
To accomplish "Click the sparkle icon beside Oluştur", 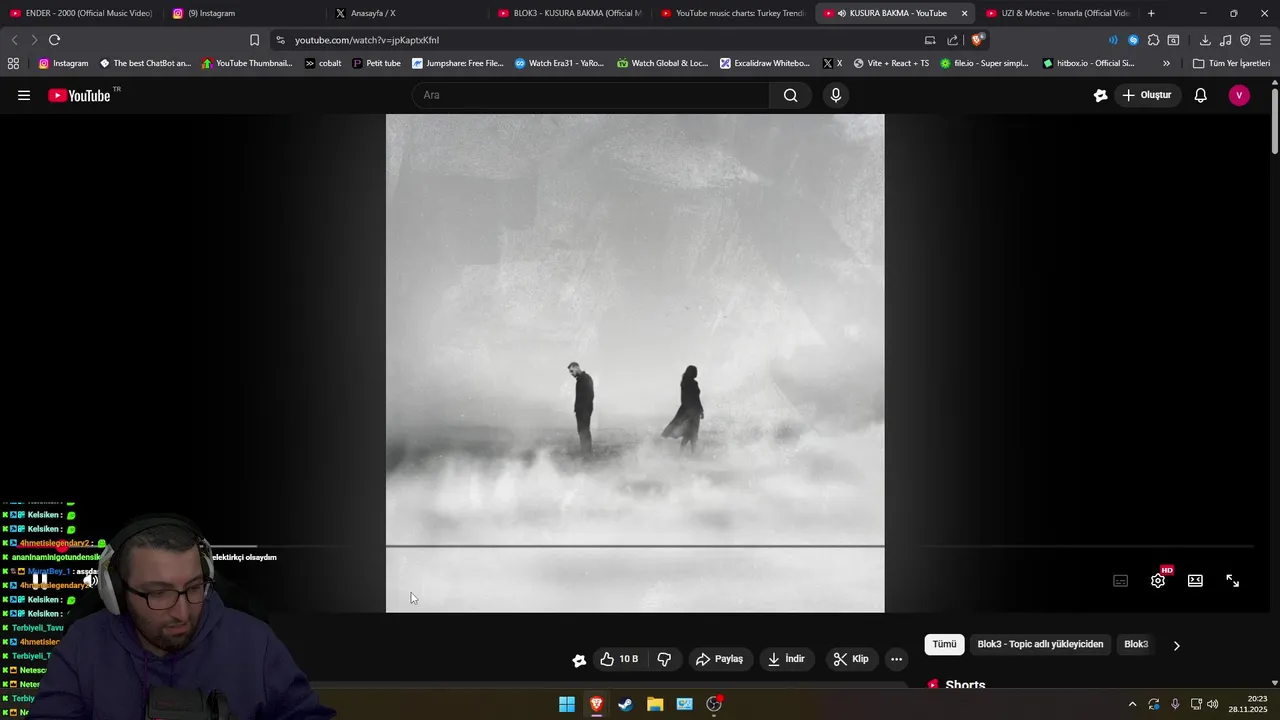I will pyautogui.click(x=1101, y=95).
